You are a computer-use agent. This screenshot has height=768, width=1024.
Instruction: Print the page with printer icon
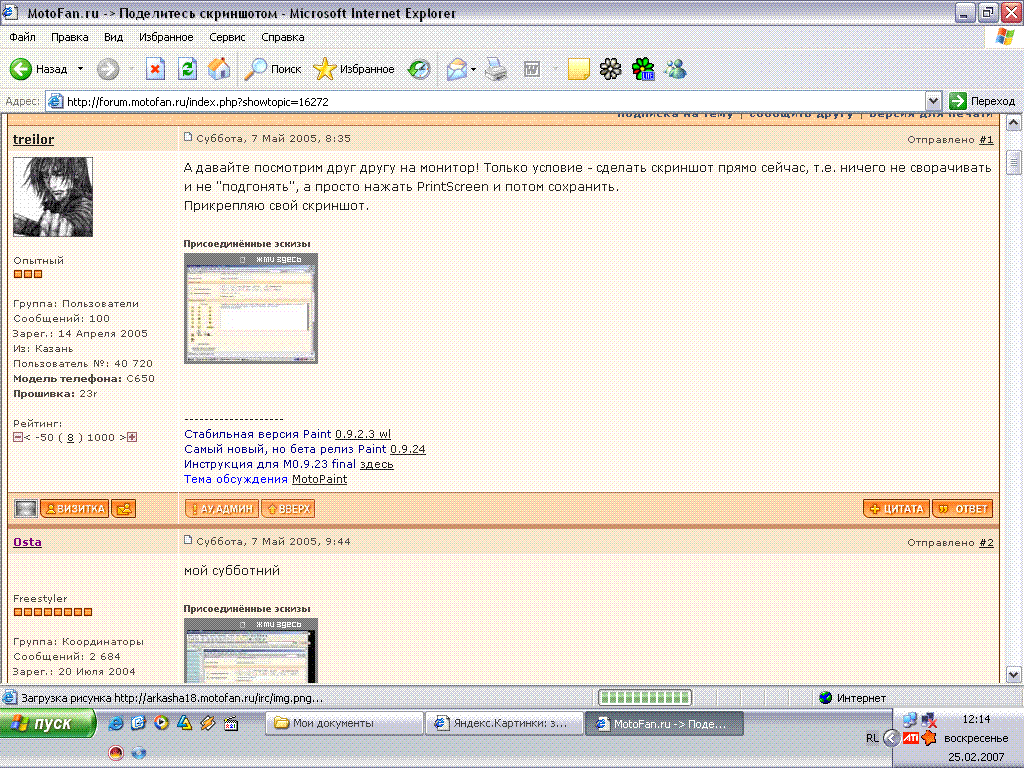496,69
